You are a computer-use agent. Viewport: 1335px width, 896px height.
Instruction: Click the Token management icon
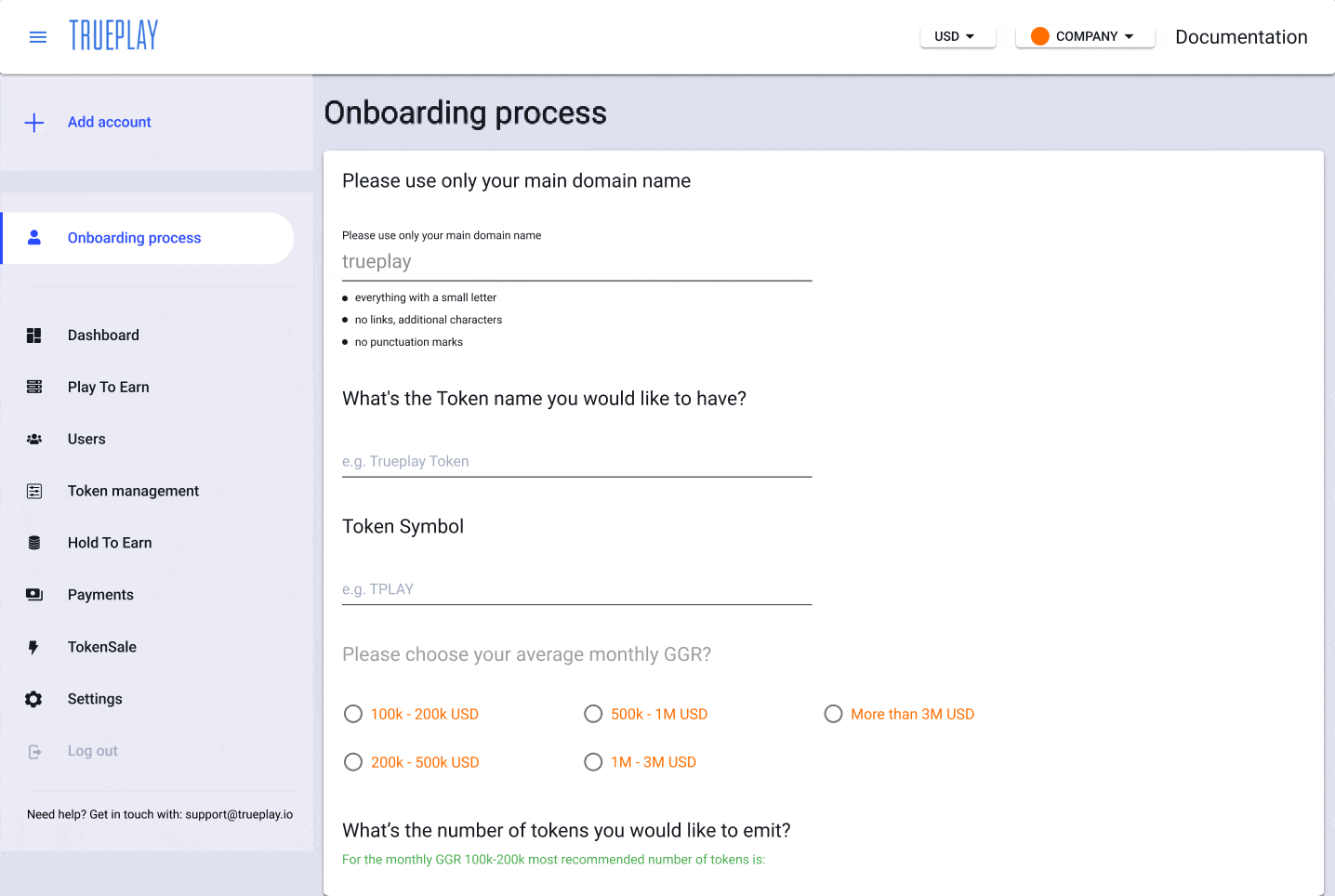pos(34,491)
